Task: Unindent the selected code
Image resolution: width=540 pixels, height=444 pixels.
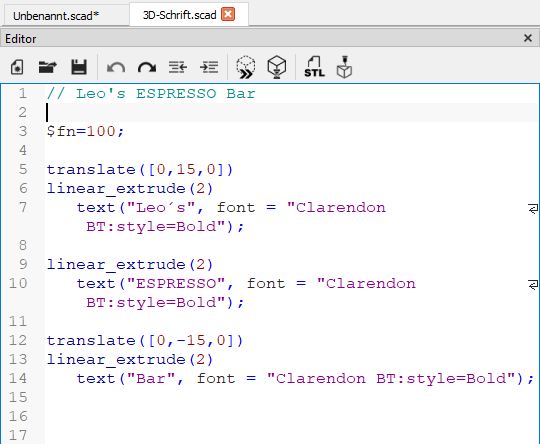Action: pyautogui.click(x=178, y=67)
